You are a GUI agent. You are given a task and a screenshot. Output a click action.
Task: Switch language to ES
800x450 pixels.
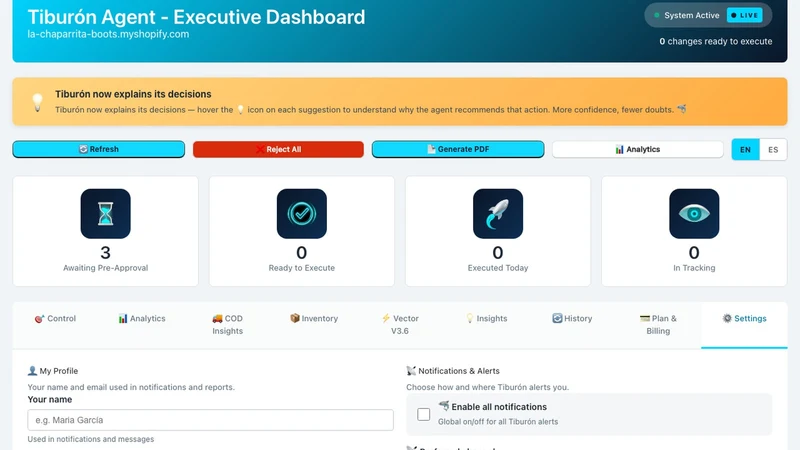773,149
